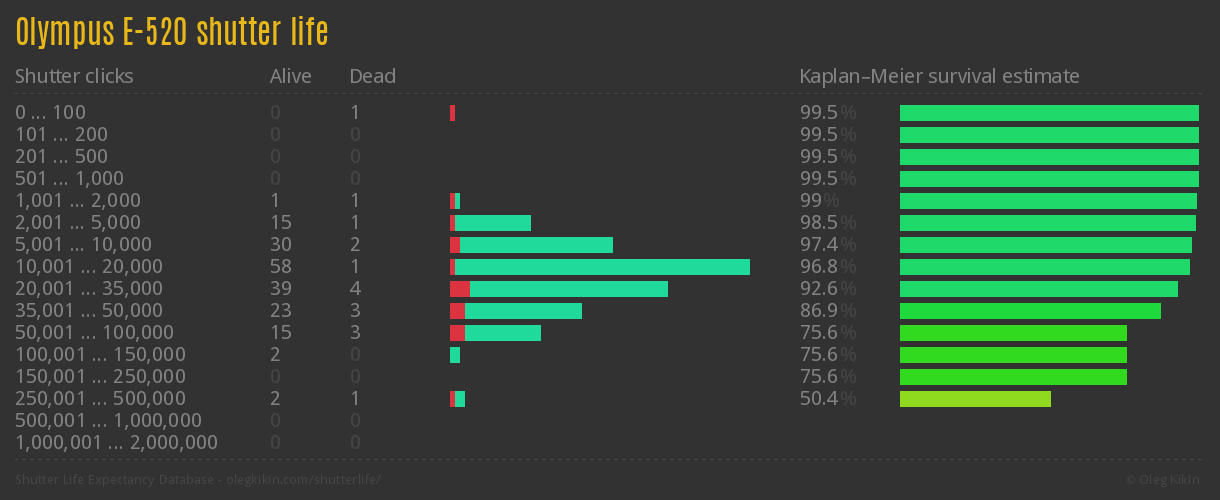Click the teal bar for 5,001–10,000
Image resolution: width=1220 pixels, height=500 pixels.
[536, 245]
